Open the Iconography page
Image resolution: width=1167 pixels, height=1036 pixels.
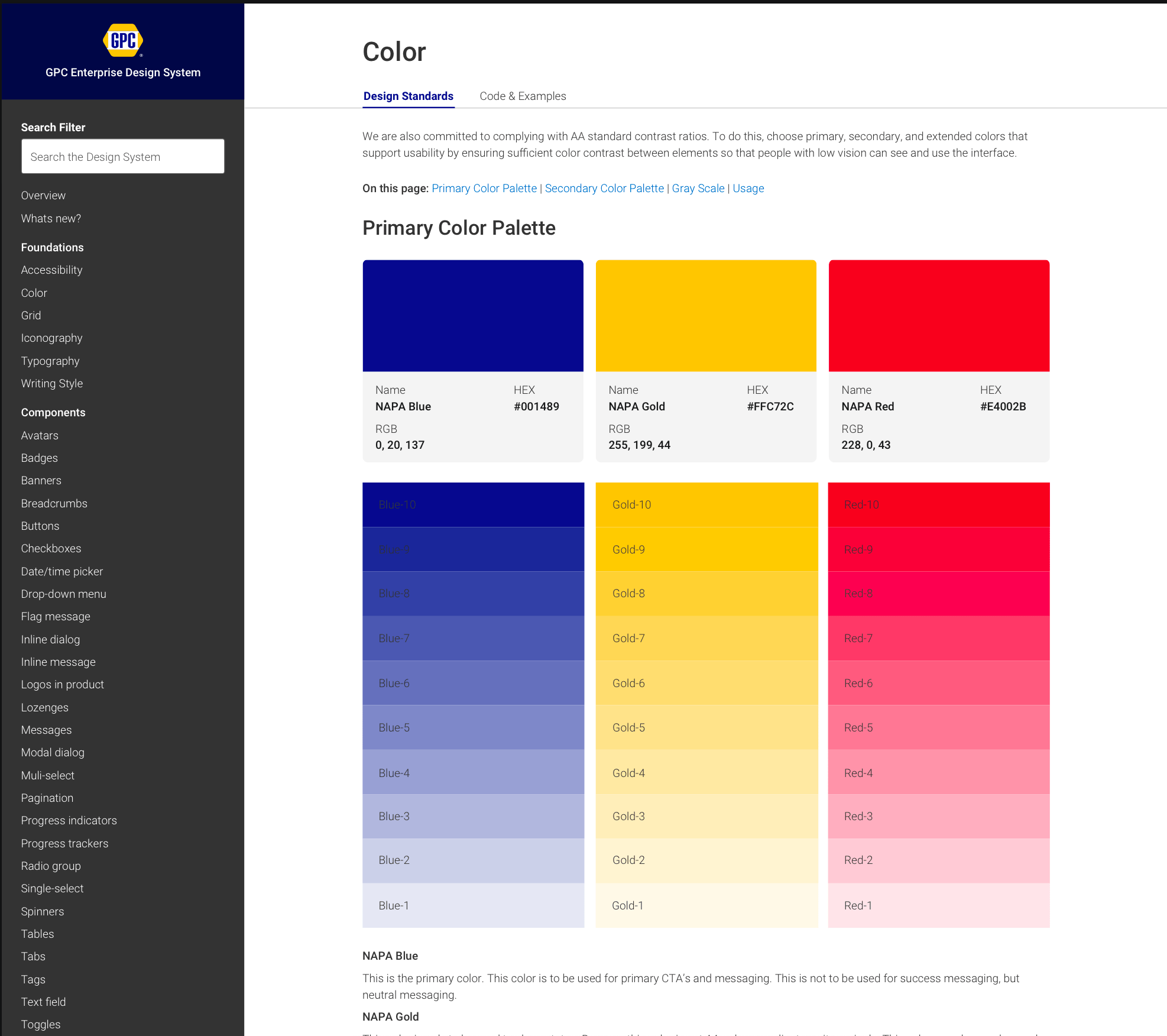tap(51, 338)
